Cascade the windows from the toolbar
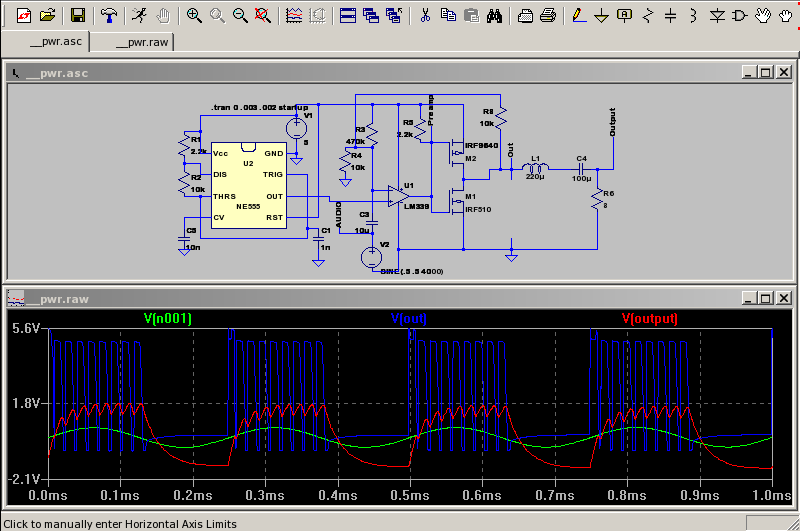Viewport: 800px width, 531px height. (371, 16)
